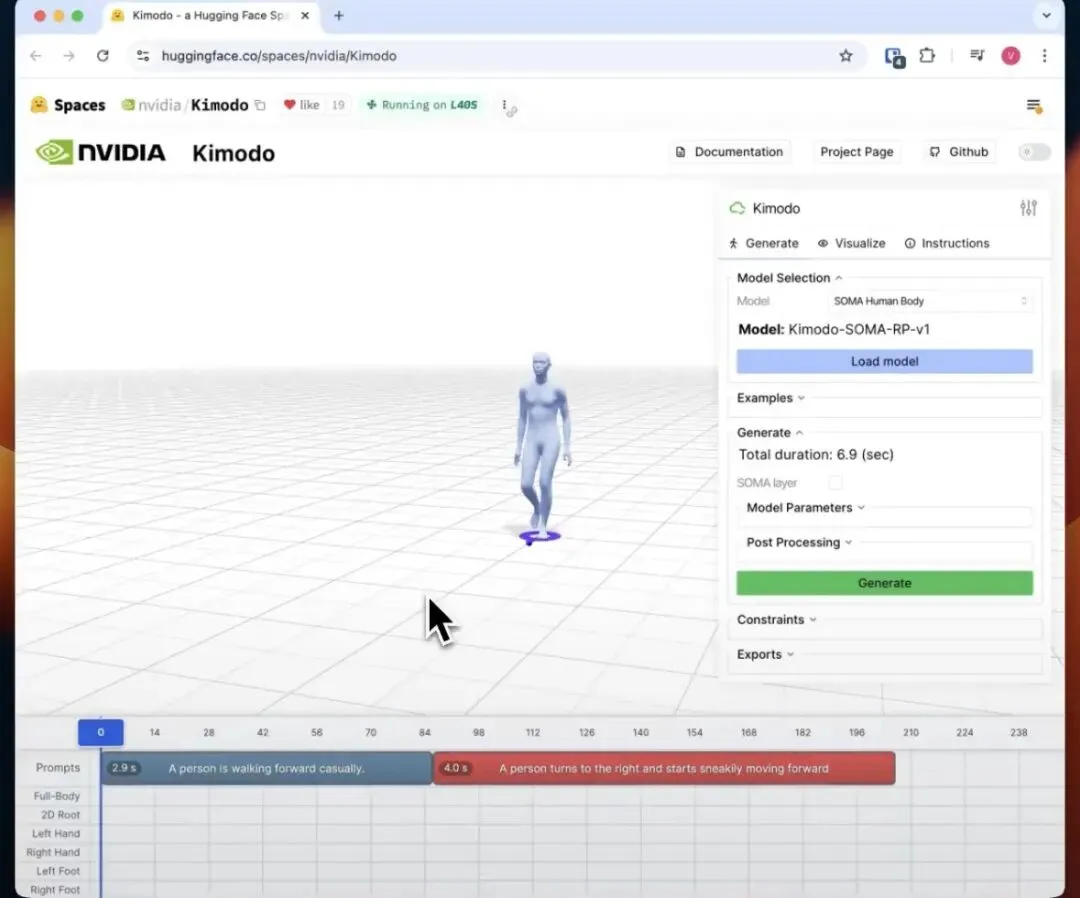Screen dimensions: 1080x898
Task: Click the screen capture extension icon
Action: (x=894, y=56)
